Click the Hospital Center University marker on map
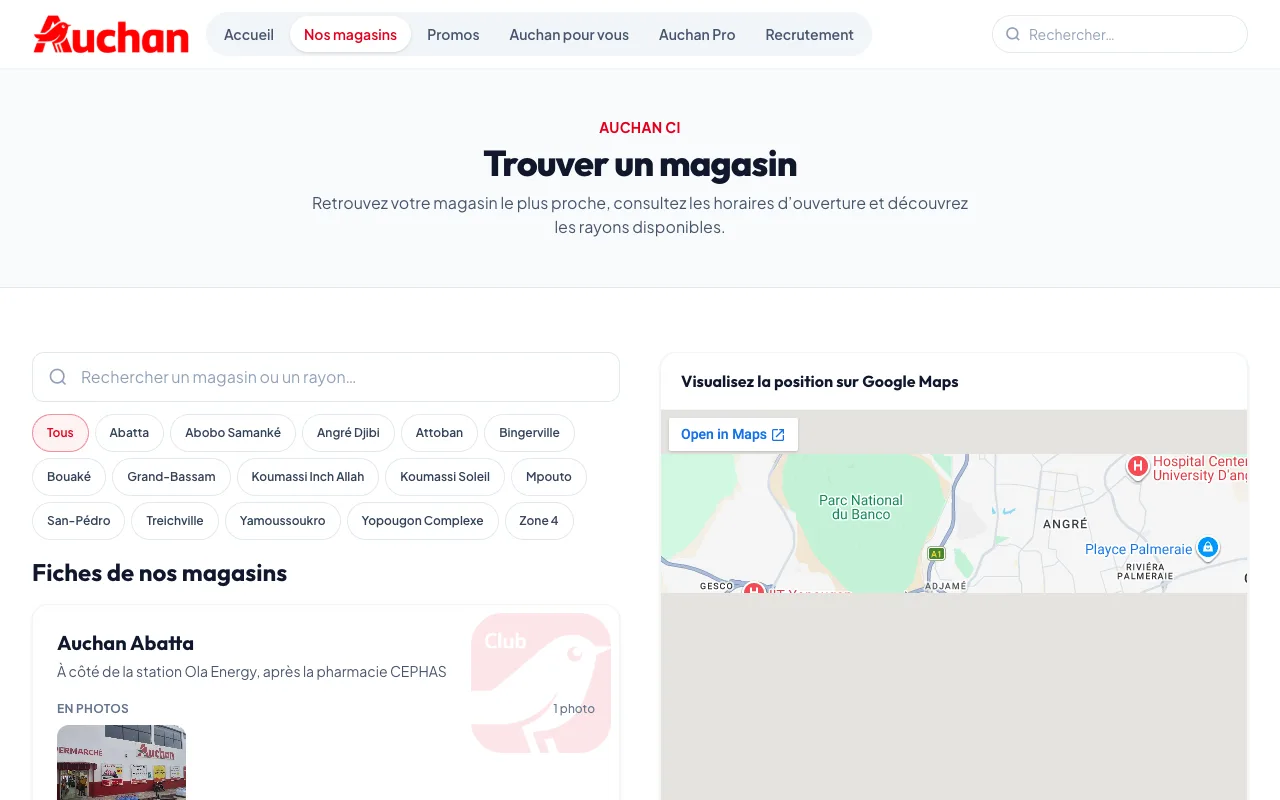This screenshot has width=1280, height=800. [x=1137, y=466]
